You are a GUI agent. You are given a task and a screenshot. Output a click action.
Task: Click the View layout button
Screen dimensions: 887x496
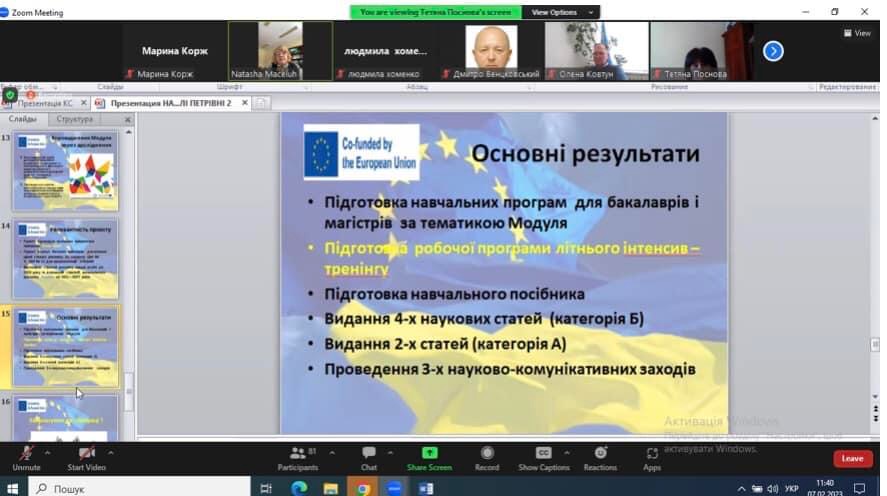[857, 33]
